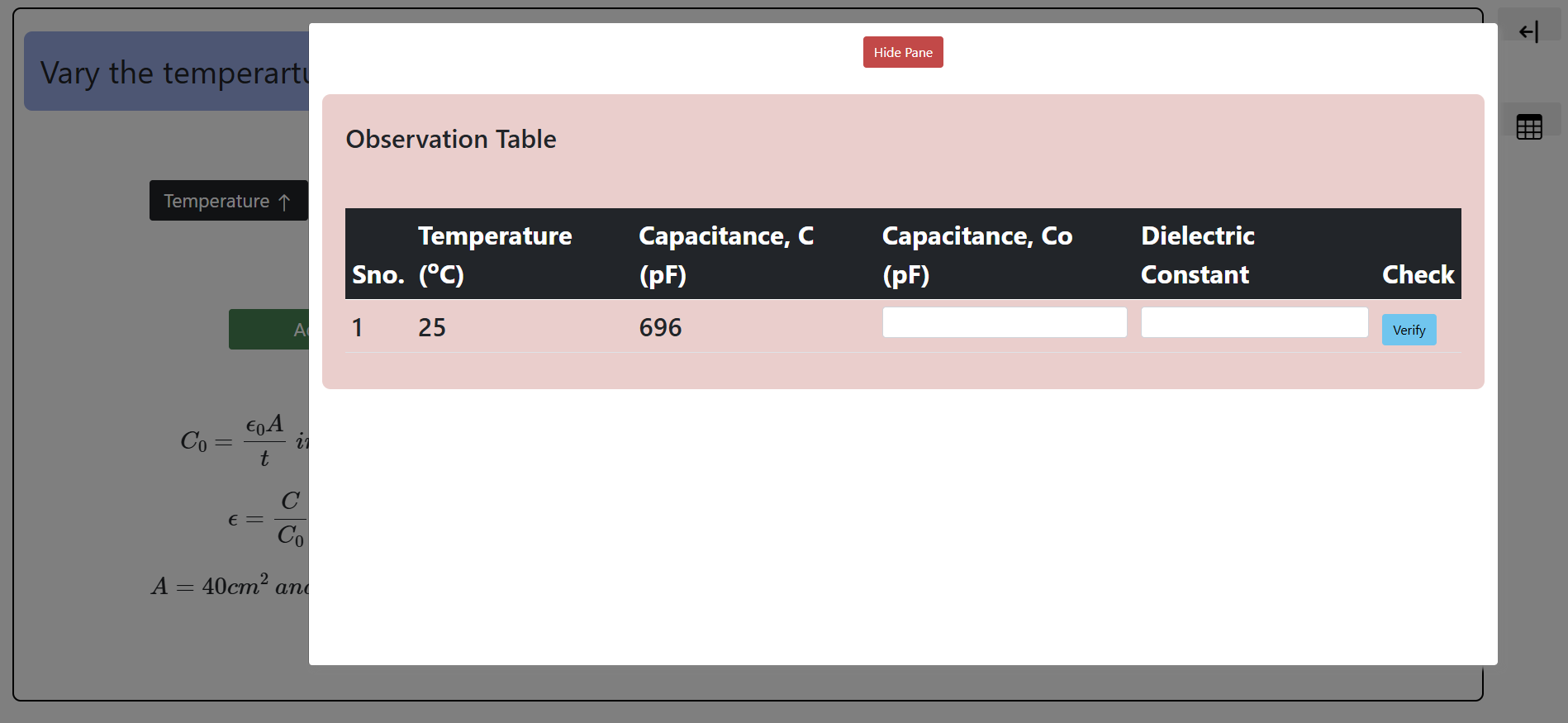Viewport: 1568px width, 723px height.
Task: Click the collapse sidebar arrow icon
Action: tap(1528, 32)
